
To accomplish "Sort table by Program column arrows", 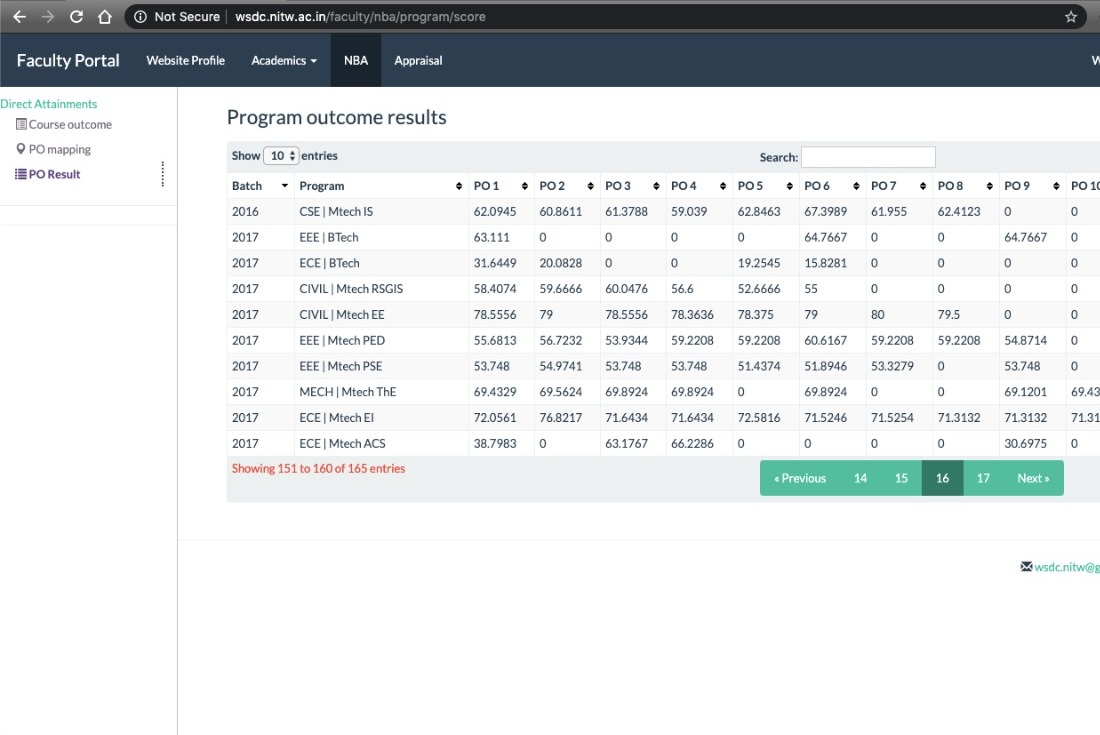I will point(459,186).
